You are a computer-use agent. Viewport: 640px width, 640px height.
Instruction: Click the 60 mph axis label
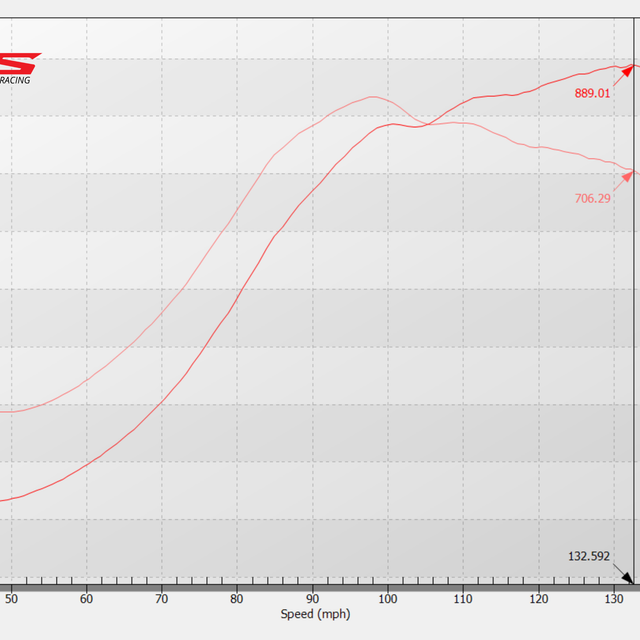click(x=87, y=599)
